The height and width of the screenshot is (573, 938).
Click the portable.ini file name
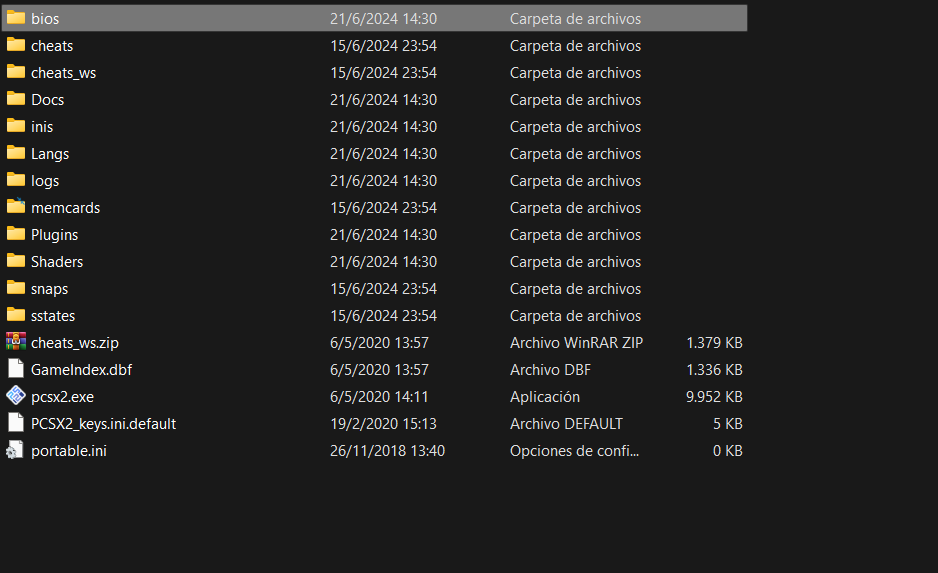pos(68,451)
